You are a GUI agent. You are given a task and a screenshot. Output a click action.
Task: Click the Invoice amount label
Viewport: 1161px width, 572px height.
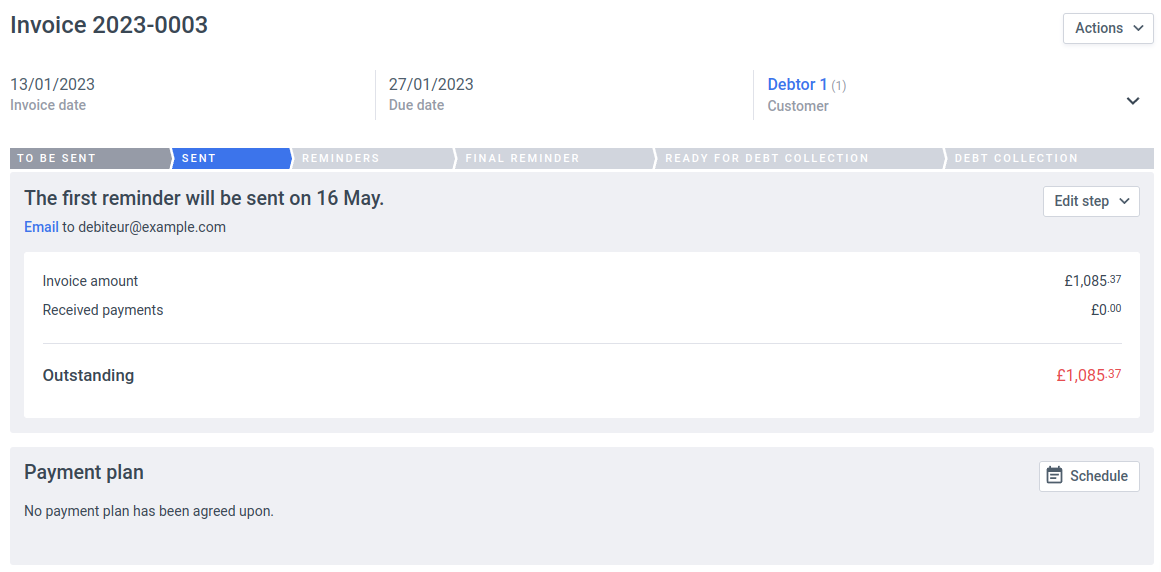tap(90, 281)
